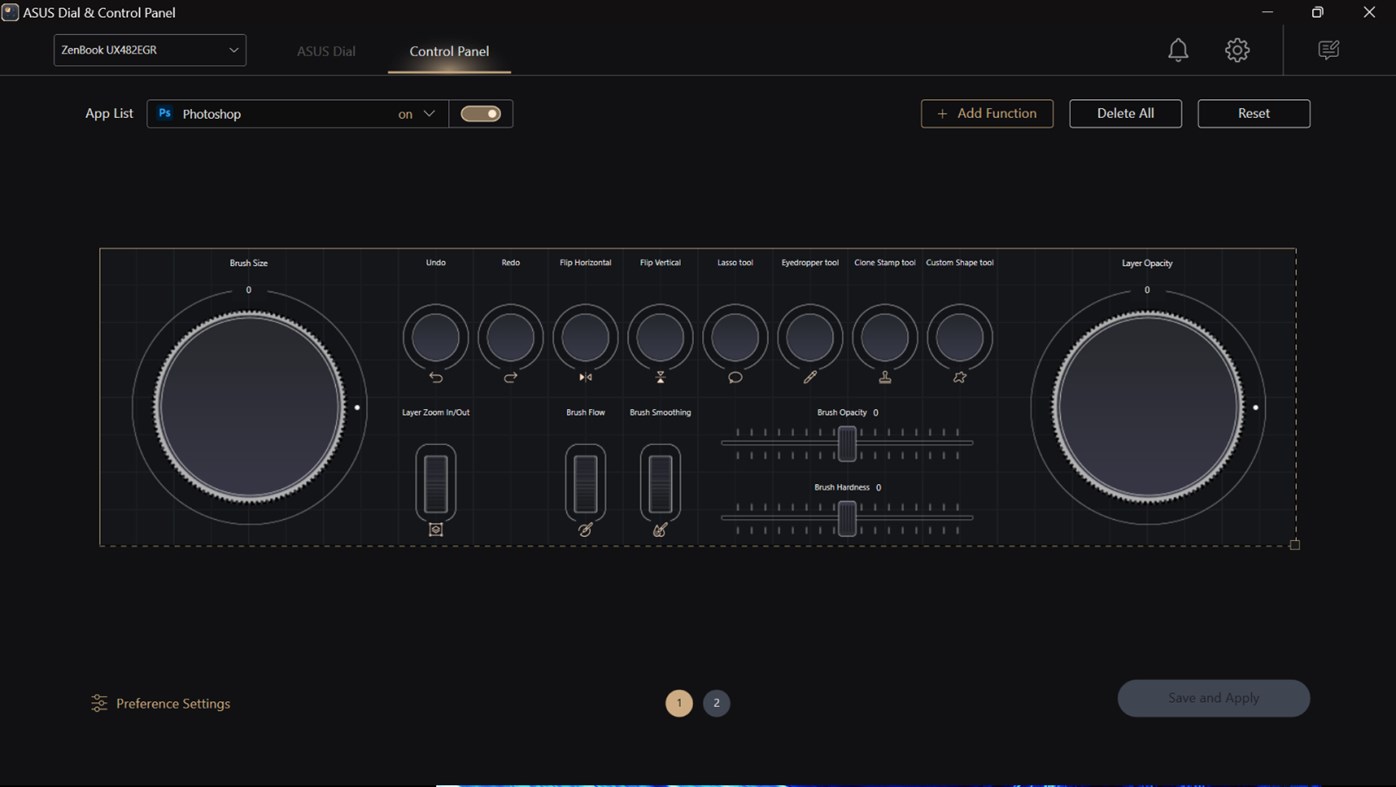Select the Clone Stamp tool dial
The height and width of the screenshot is (787, 1396).
(x=884, y=337)
